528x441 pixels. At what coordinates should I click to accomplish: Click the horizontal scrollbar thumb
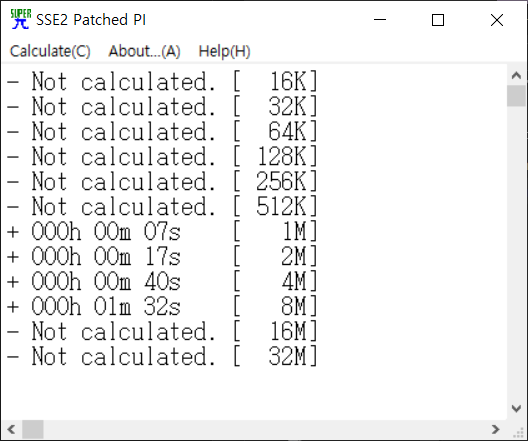click(33, 429)
